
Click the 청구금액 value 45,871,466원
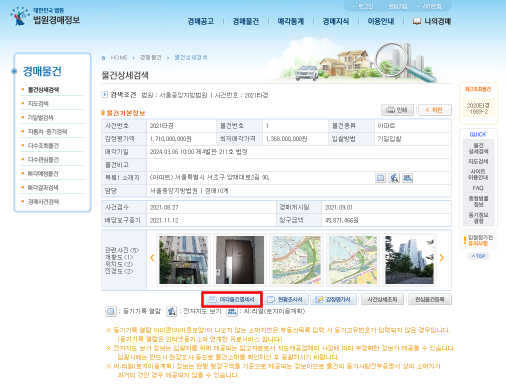341,220
